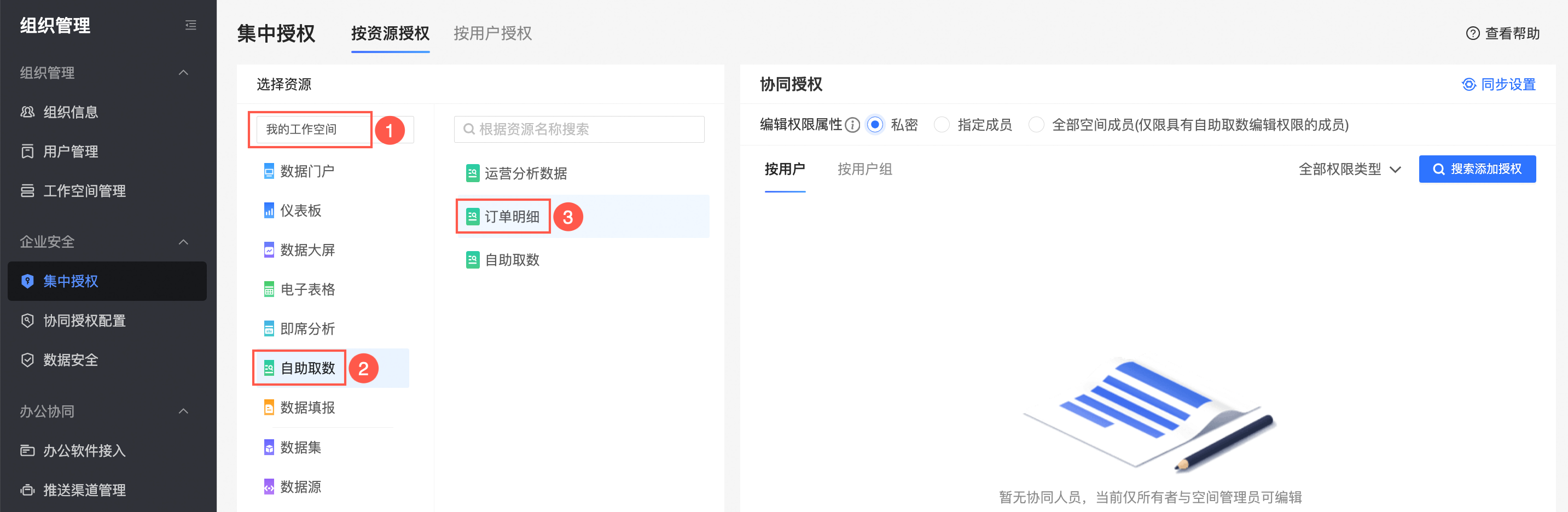This screenshot has height=512, width=1568.
Task: Select the 订单明细 resource
Action: pos(583,217)
